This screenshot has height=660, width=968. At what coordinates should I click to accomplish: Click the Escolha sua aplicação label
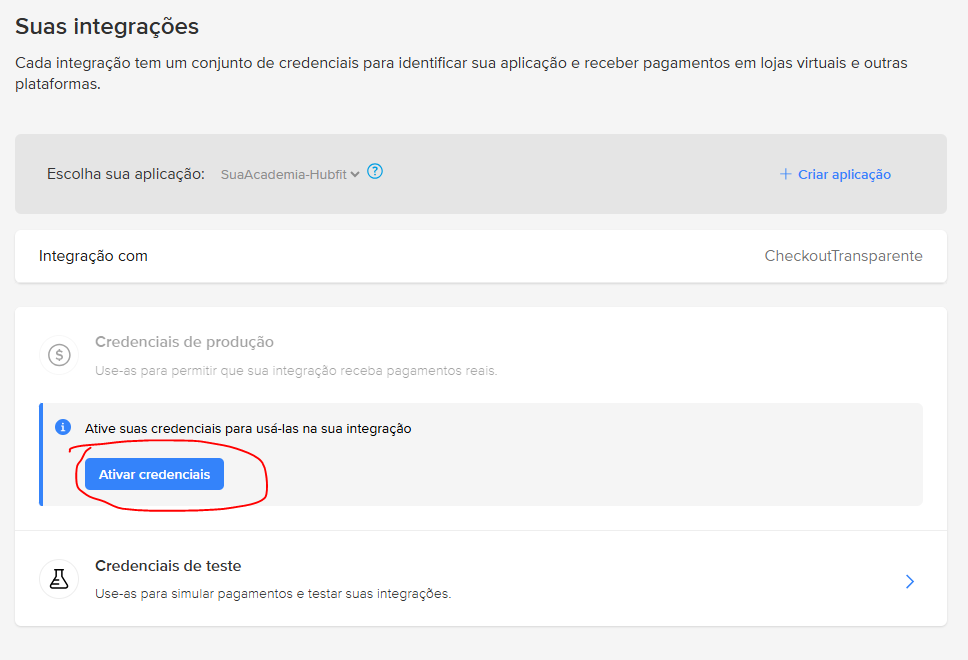[126, 174]
